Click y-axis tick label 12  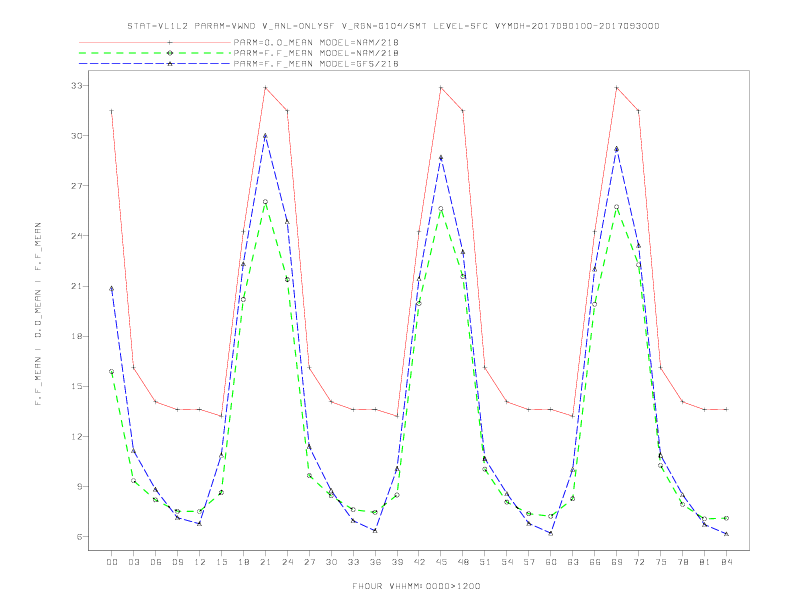pyautogui.click(x=76, y=436)
